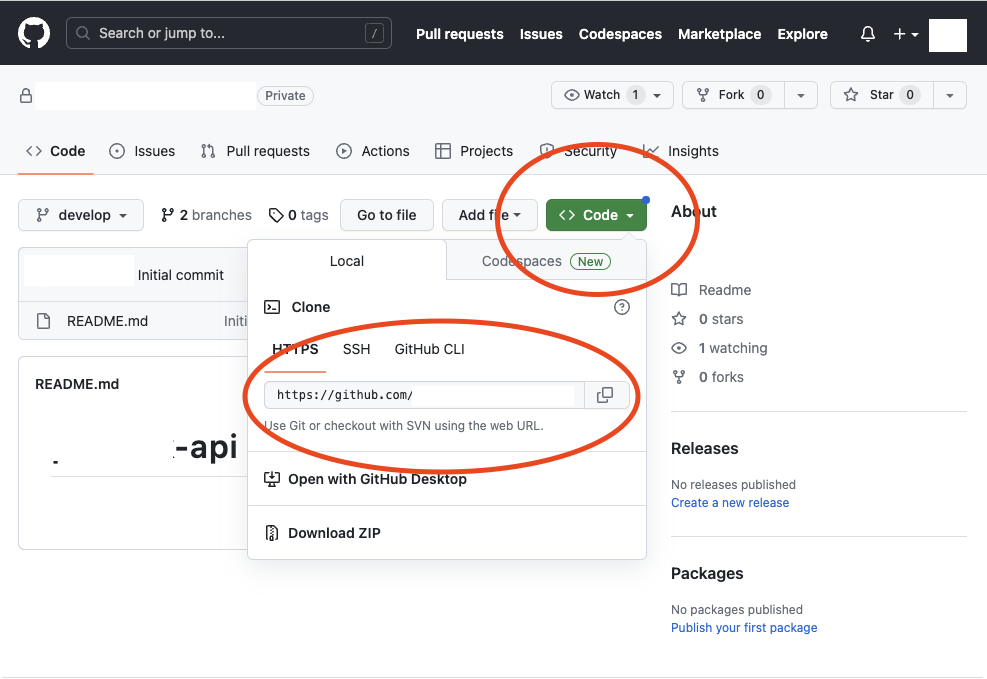The height and width of the screenshot is (679, 987).
Task: Go to Codespaces in top navigation
Action: pos(620,34)
